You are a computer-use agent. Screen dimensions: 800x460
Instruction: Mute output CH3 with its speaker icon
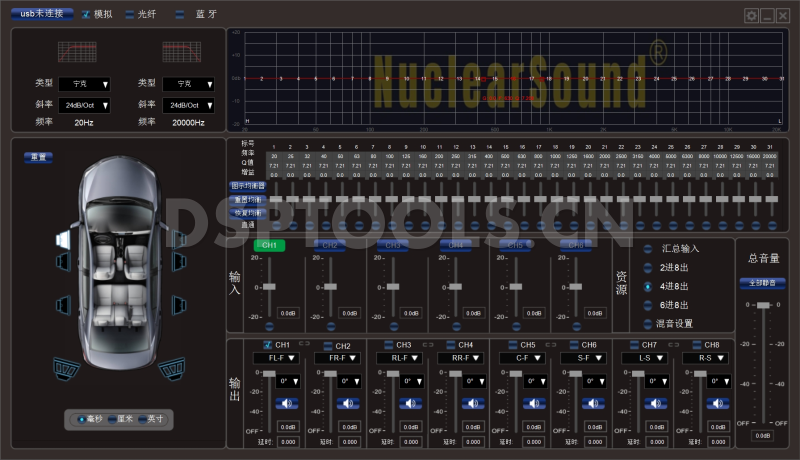coord(411,403)
